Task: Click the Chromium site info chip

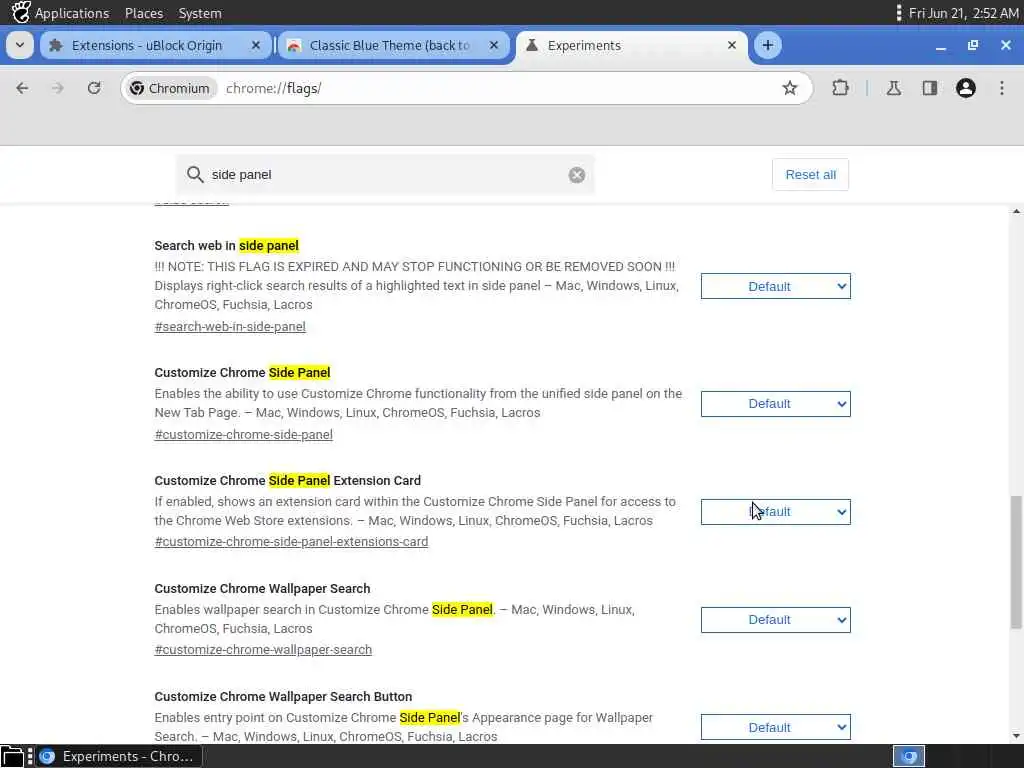Action: 170,88
